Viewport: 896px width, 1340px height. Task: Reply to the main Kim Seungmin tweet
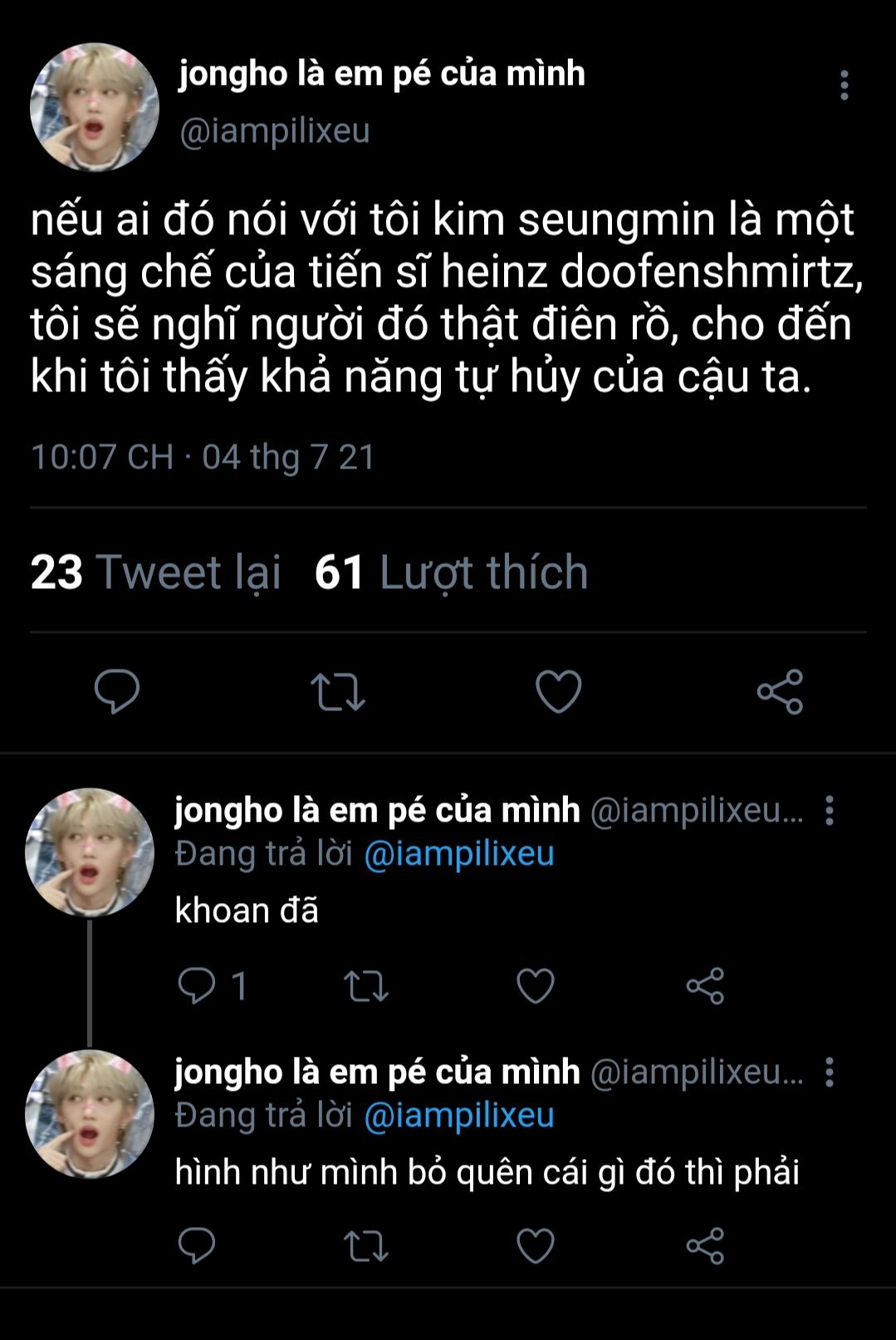[x=117, y=691]
